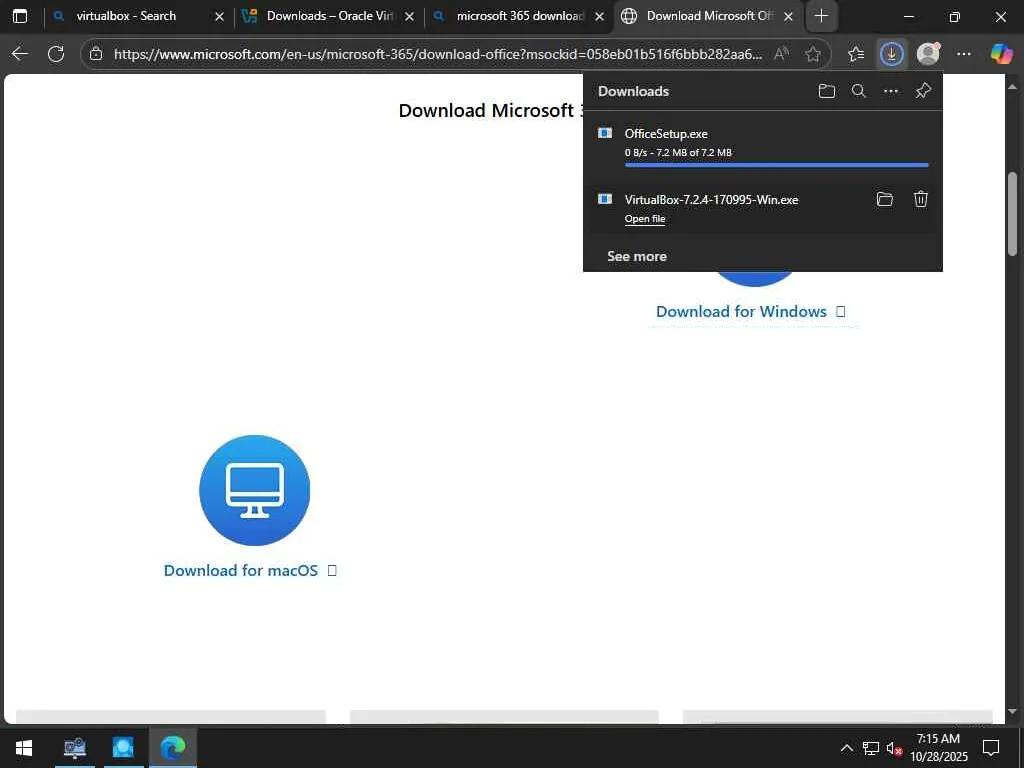Close the virtualbox - Search tab
This screenshot has width=1024, height=768.
219,17
